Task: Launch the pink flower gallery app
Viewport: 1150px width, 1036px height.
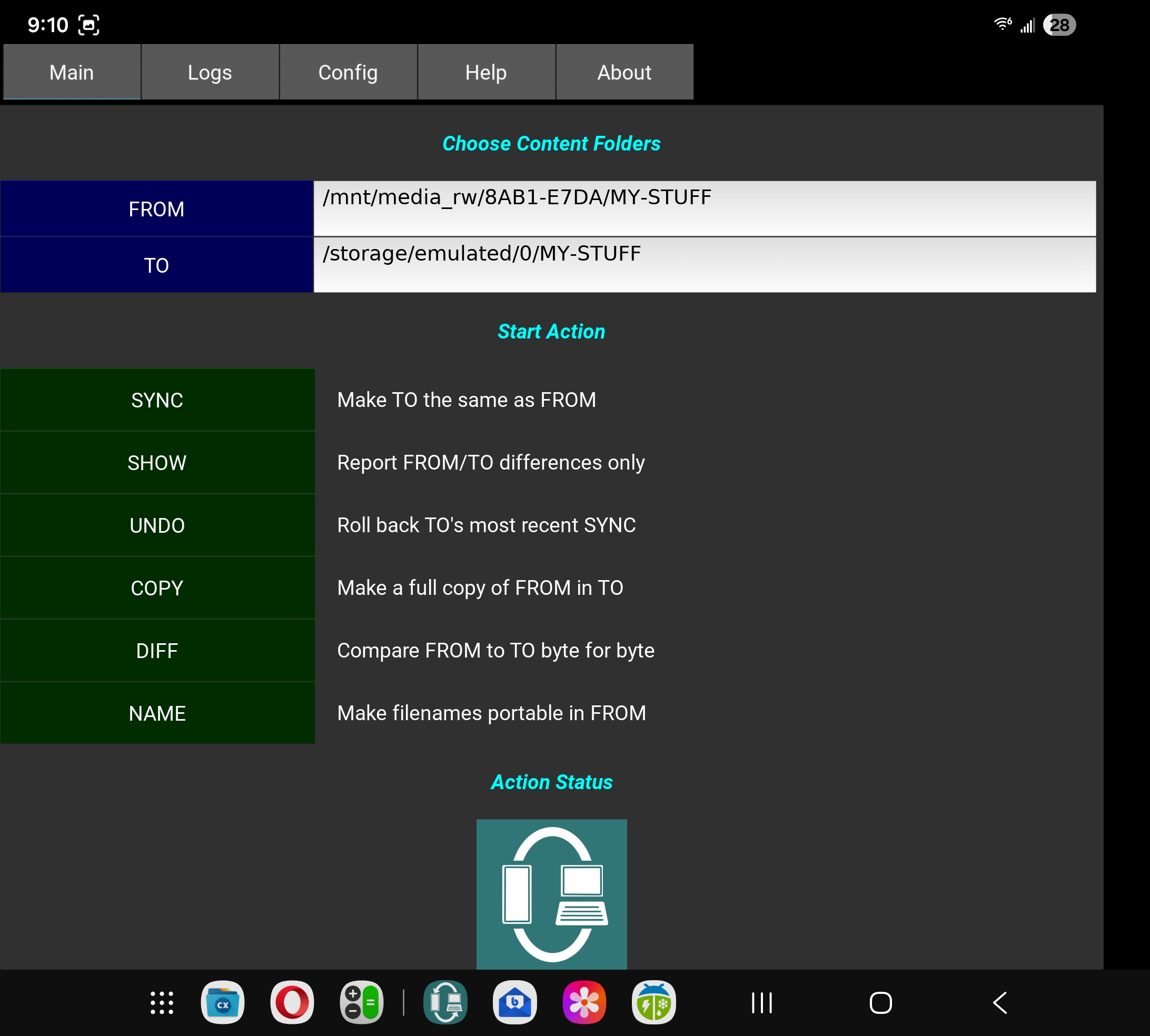Action: click(x=584, y=1003)
